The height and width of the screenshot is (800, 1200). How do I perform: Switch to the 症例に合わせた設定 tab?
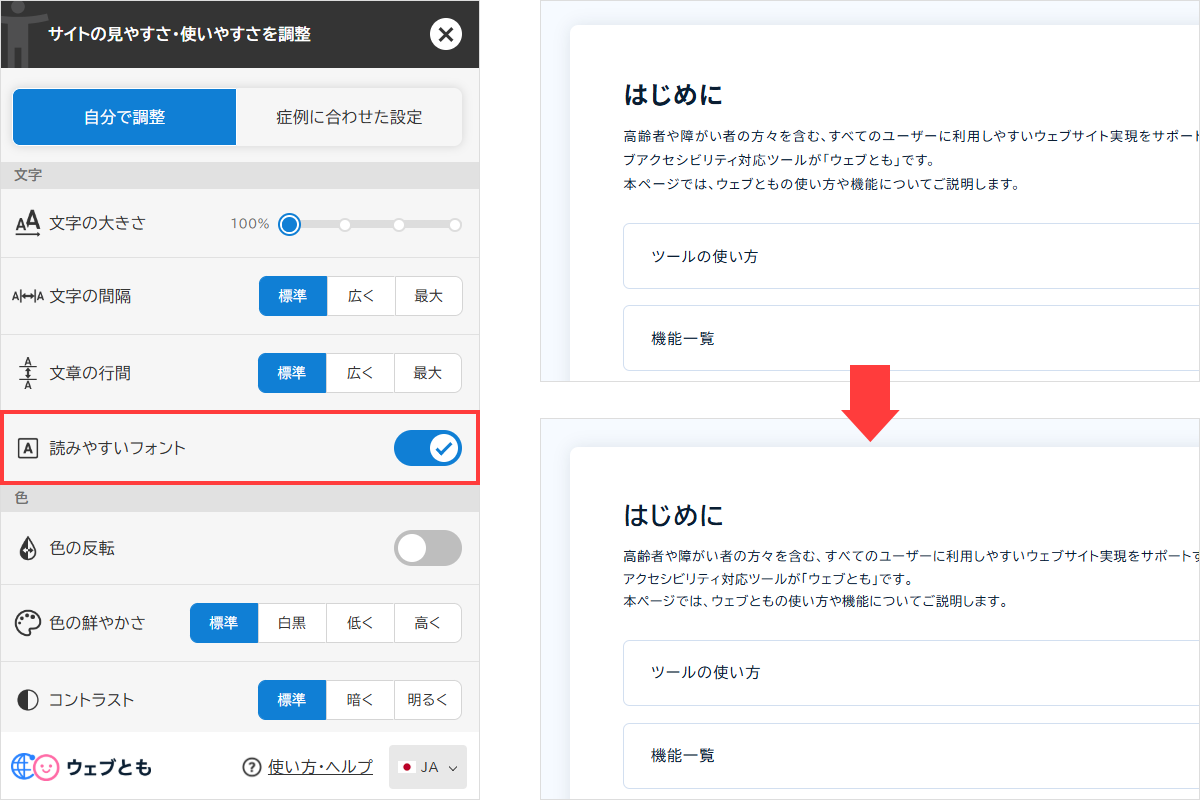[x=349, y=117]
